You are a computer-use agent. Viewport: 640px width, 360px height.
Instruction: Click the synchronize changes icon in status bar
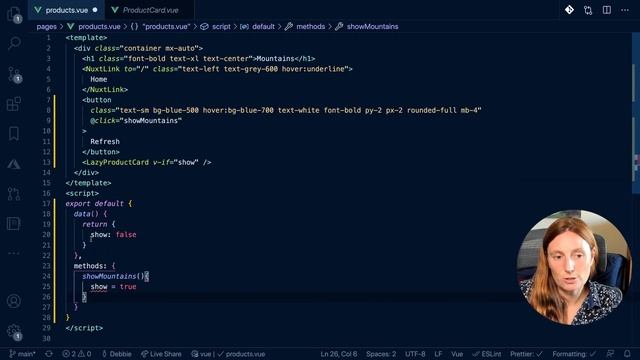(49, 354)
